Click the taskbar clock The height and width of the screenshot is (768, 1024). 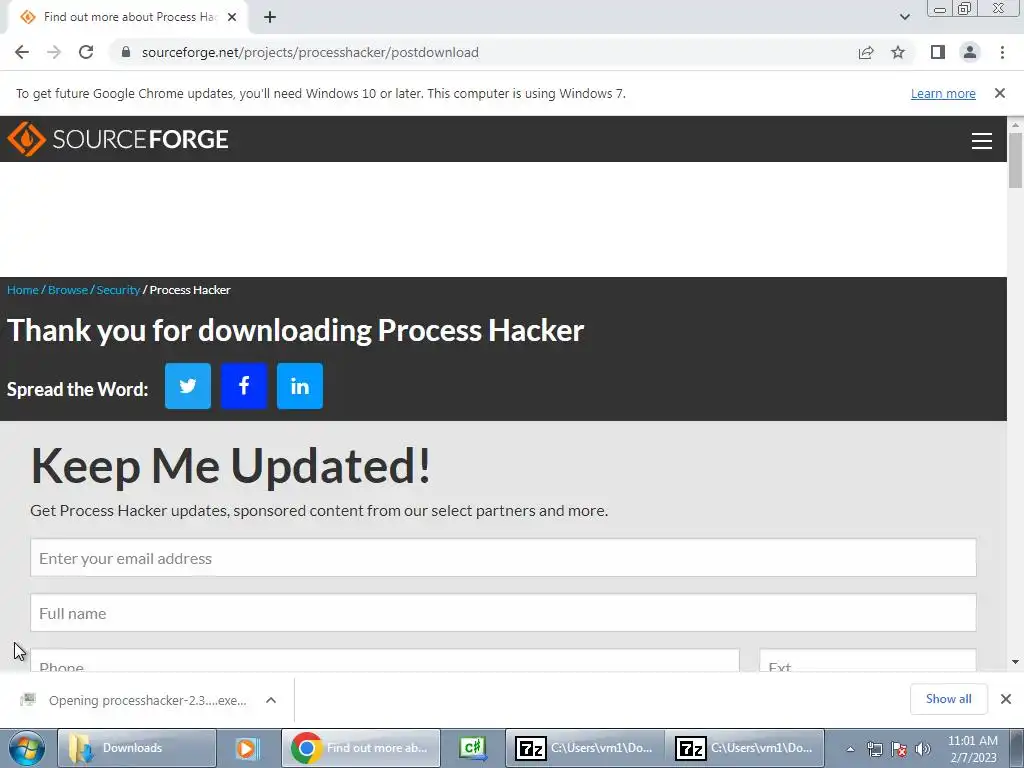click(x=972, y=749)
